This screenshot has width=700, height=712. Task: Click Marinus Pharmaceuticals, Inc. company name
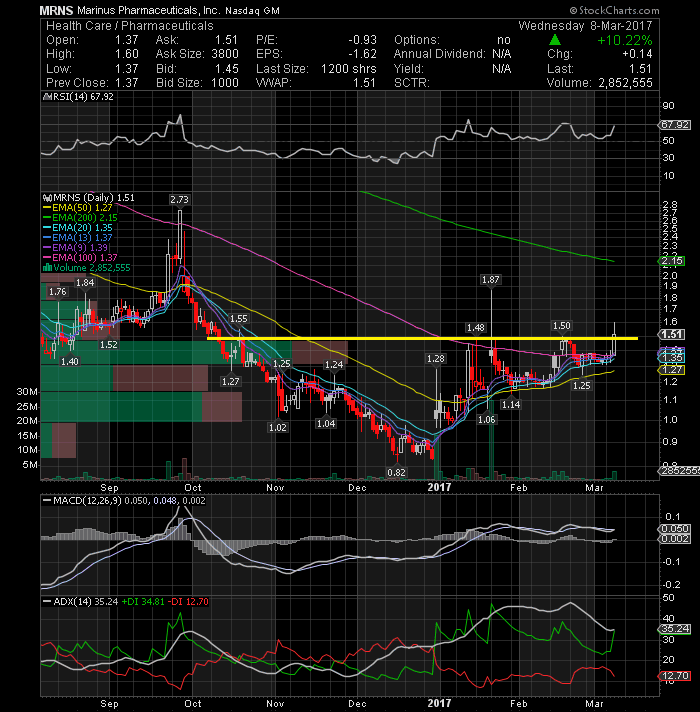tap(149, 10)
